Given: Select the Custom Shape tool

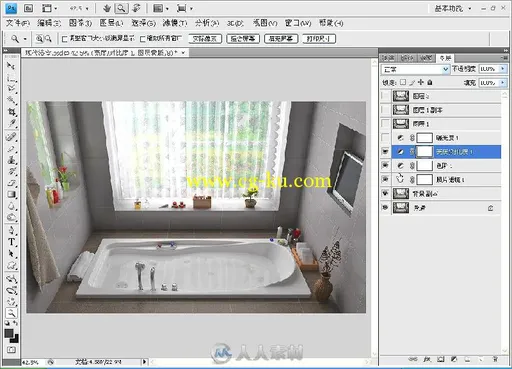Looking at the screenshot, I should click(11, 266).
